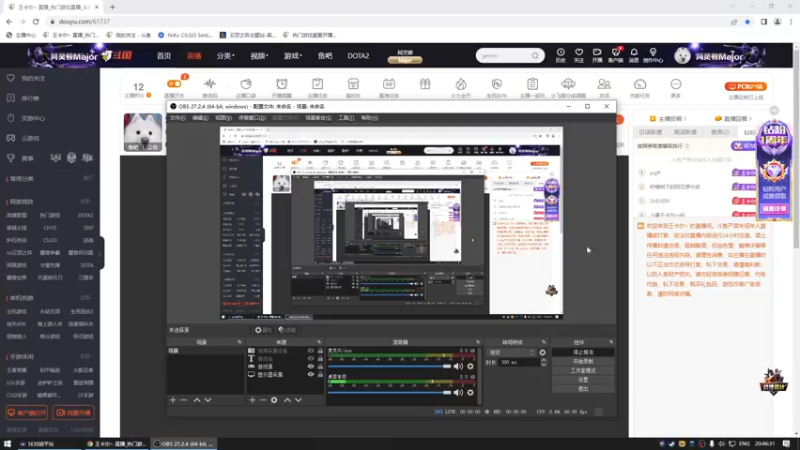
Task: Expand 全部 next to 单机热游 section
Action: (x=86, y=298)
